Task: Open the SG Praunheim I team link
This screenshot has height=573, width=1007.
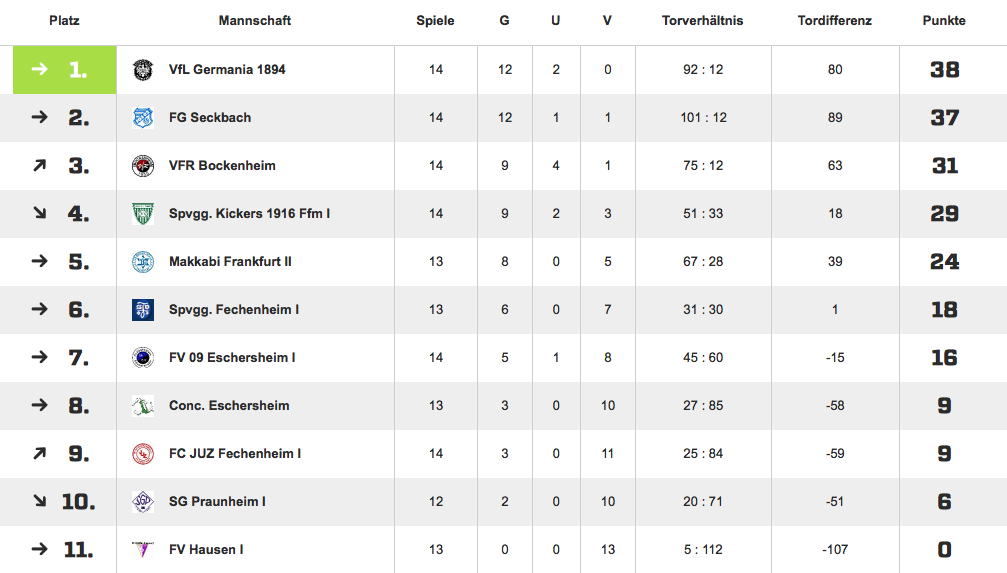Action: pos(217,501)
